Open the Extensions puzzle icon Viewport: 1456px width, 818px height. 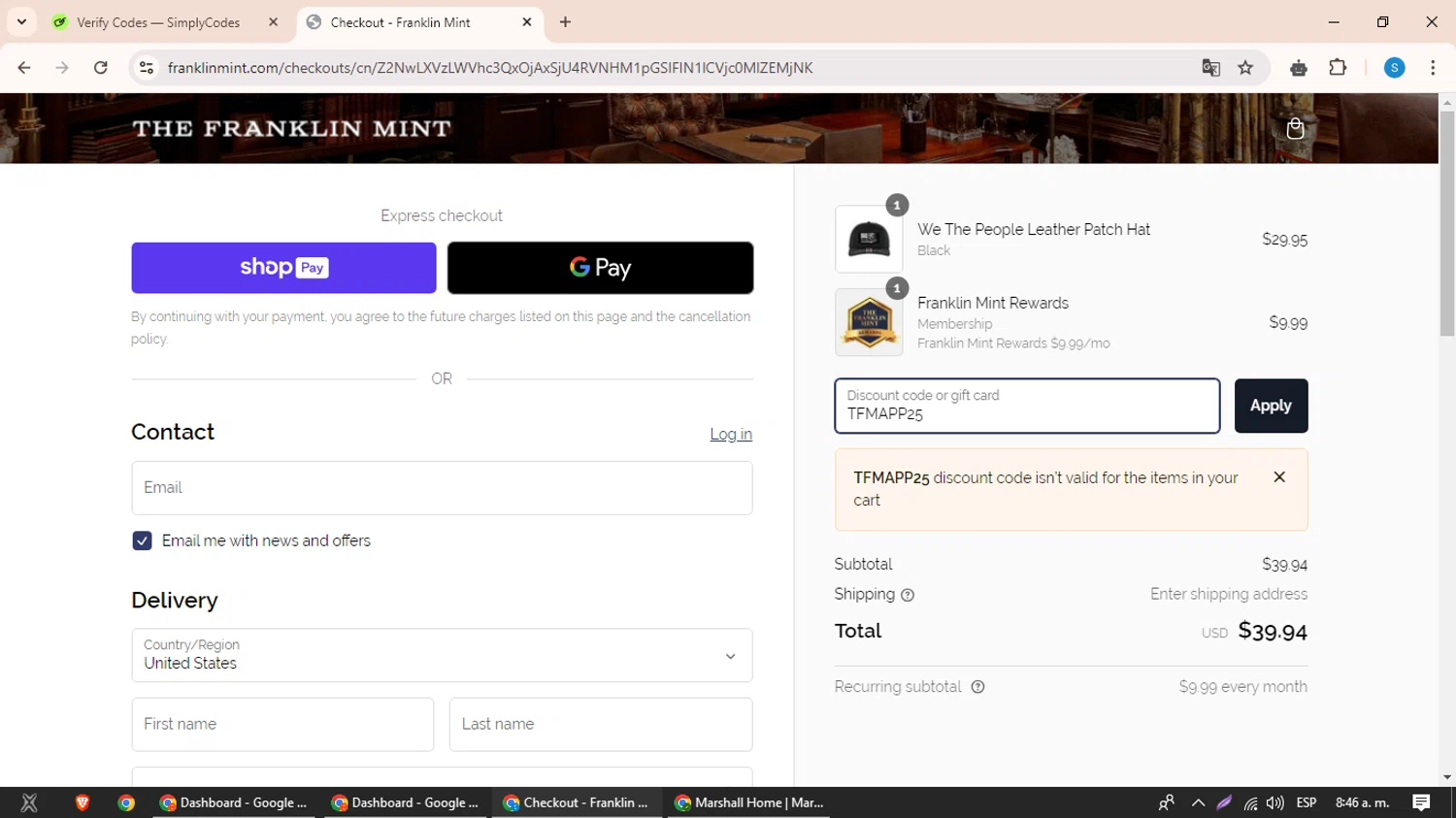point(1338,68)
